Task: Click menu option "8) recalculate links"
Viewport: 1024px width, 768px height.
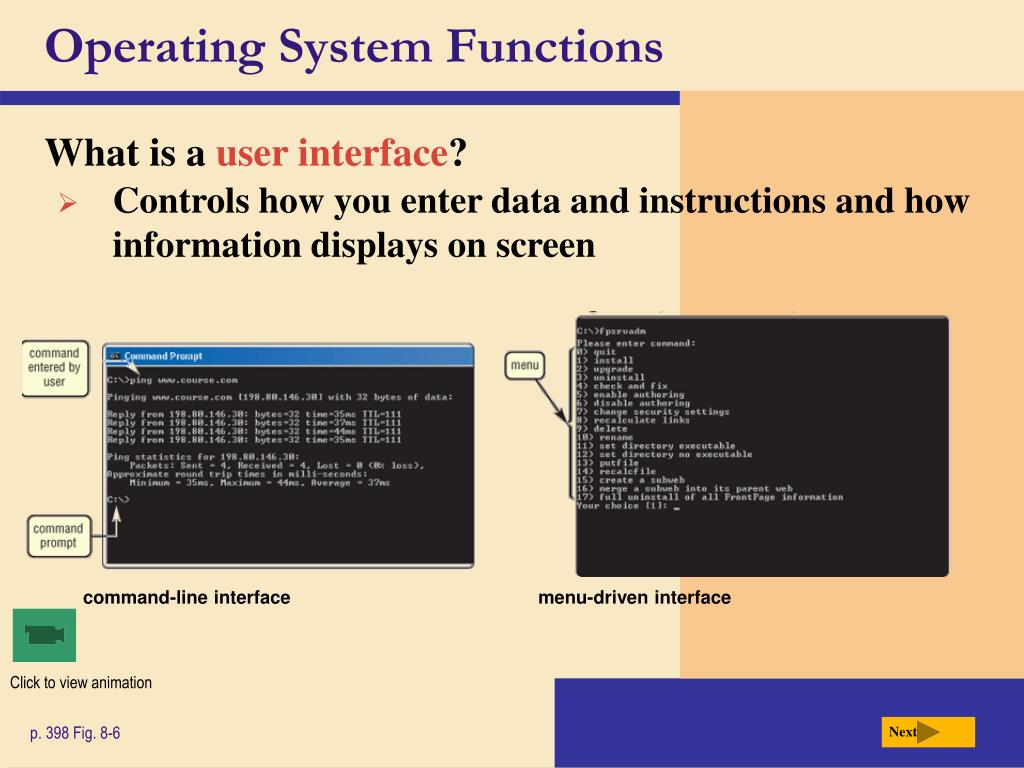Action: coord(633,419)
